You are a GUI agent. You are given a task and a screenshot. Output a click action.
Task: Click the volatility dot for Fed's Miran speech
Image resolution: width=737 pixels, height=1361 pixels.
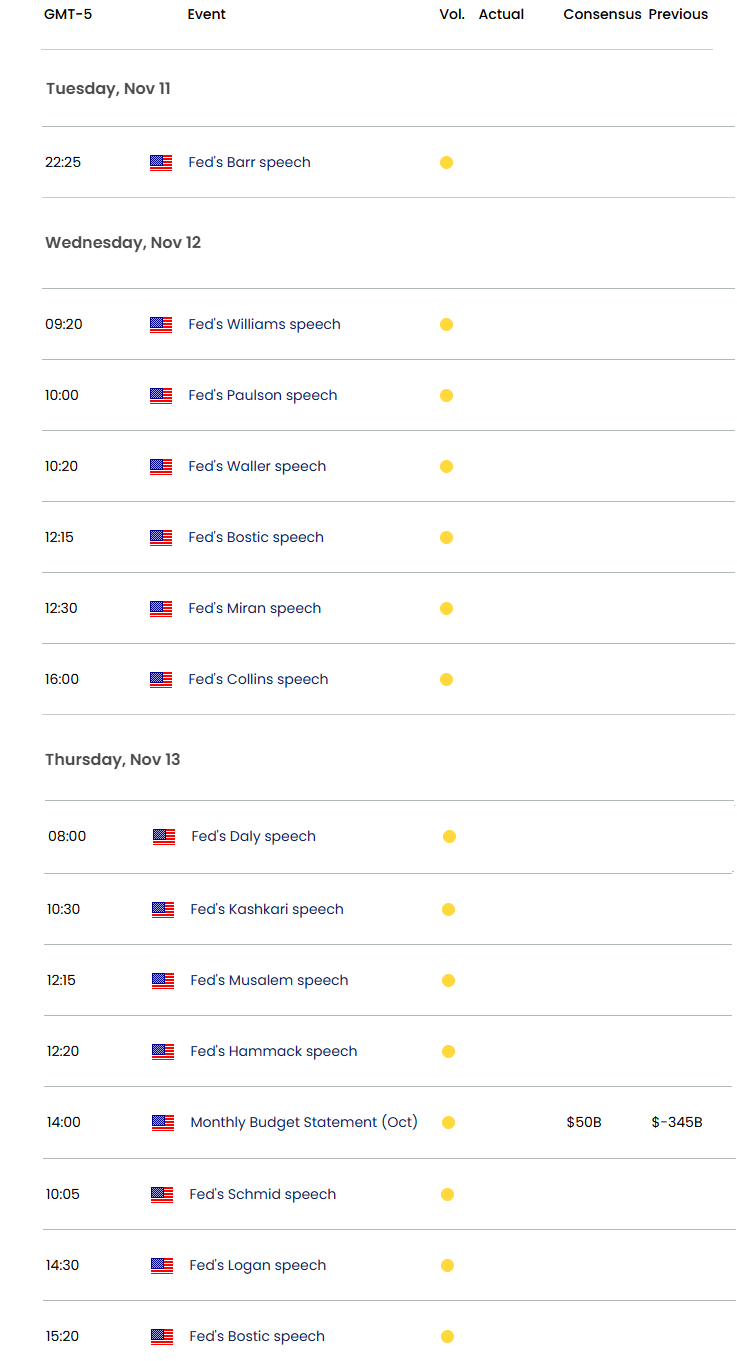[446, 609]
